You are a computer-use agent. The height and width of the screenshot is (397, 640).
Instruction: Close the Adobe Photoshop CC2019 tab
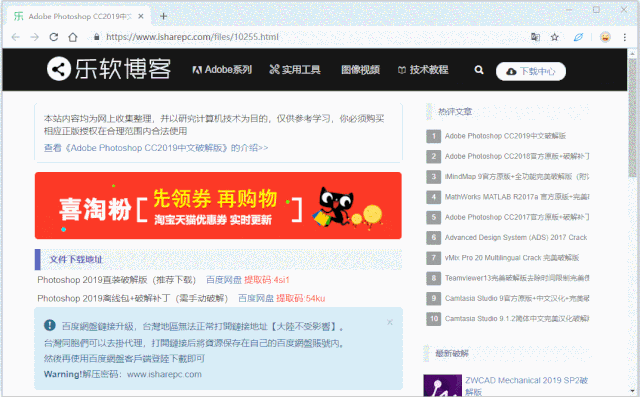141,16
